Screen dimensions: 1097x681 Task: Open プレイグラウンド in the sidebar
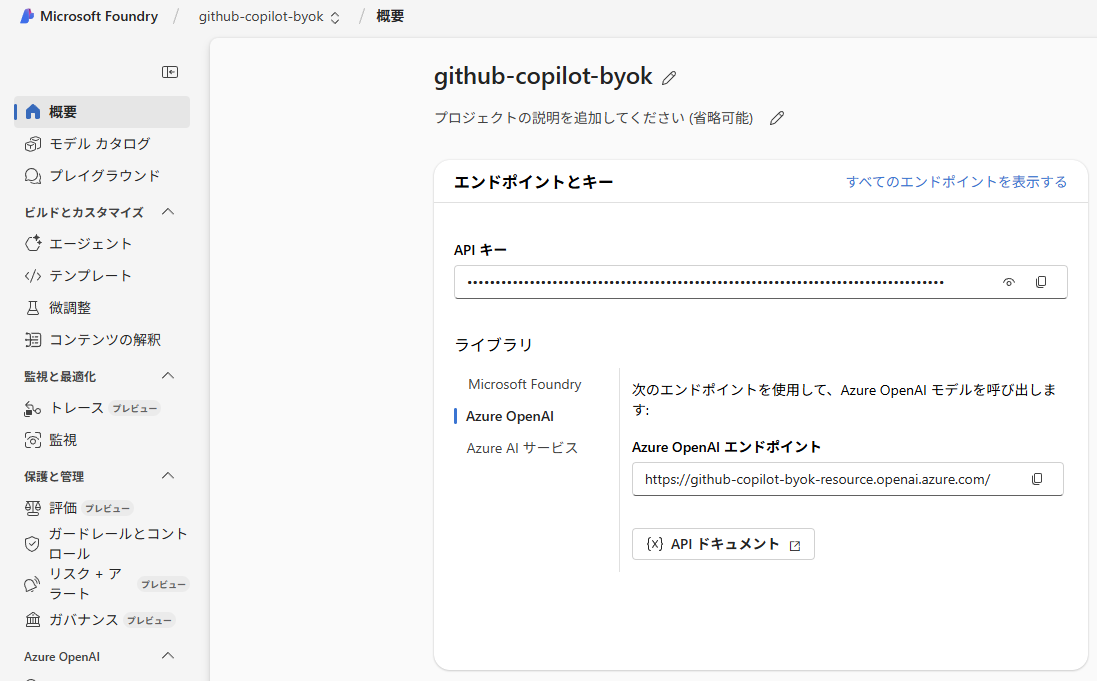pos(101,176)
